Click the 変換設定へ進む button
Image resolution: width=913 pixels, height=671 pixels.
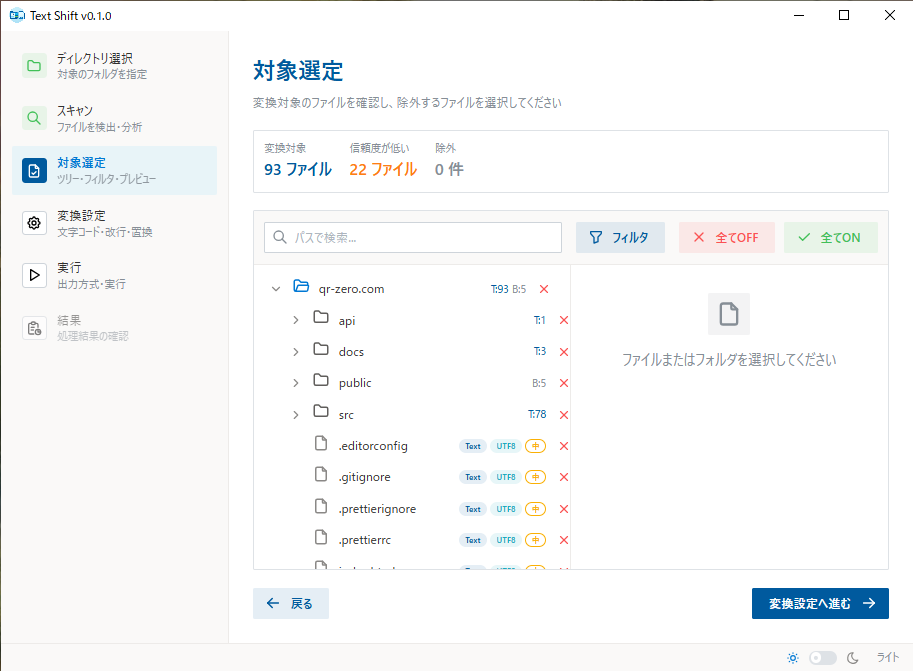point(820,603)
